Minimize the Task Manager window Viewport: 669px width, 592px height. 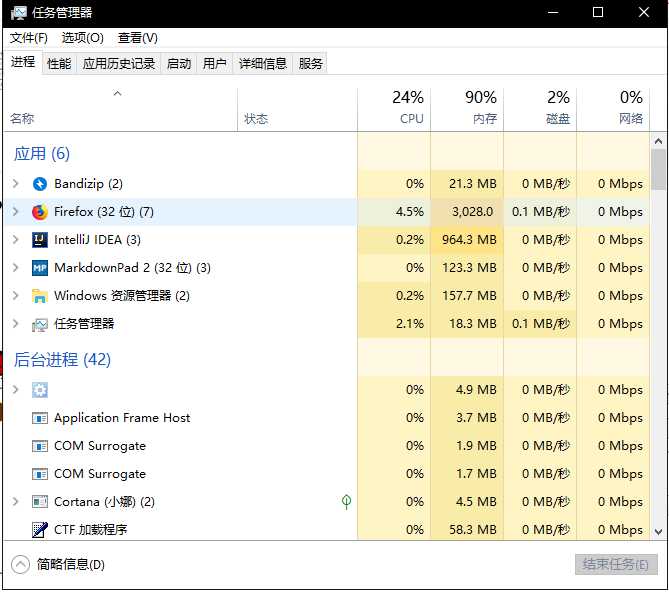pos(553,13)
